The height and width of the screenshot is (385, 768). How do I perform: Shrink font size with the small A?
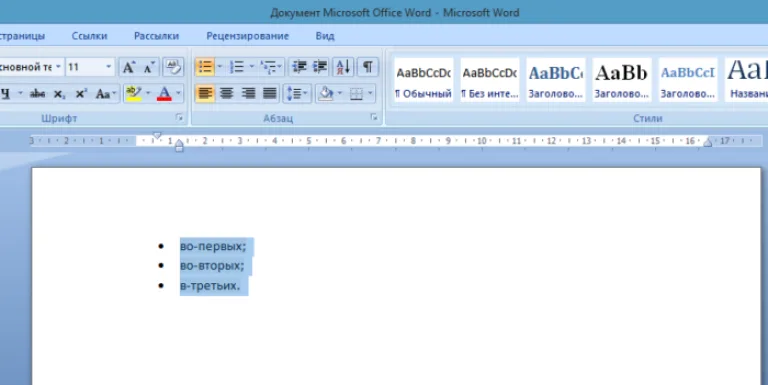point(149,67)
